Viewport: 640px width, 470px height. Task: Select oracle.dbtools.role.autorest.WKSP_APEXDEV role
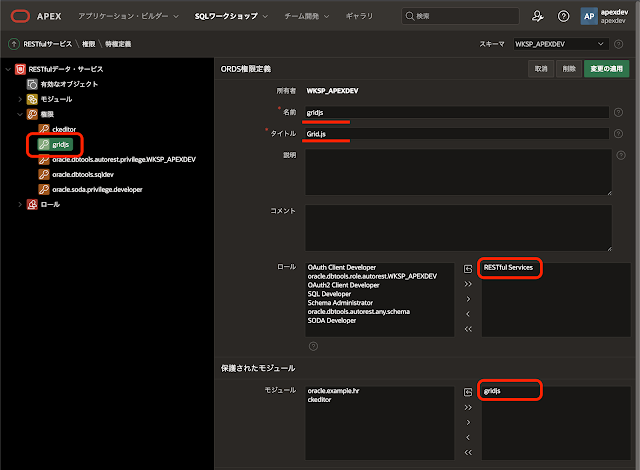coord(372,276)
